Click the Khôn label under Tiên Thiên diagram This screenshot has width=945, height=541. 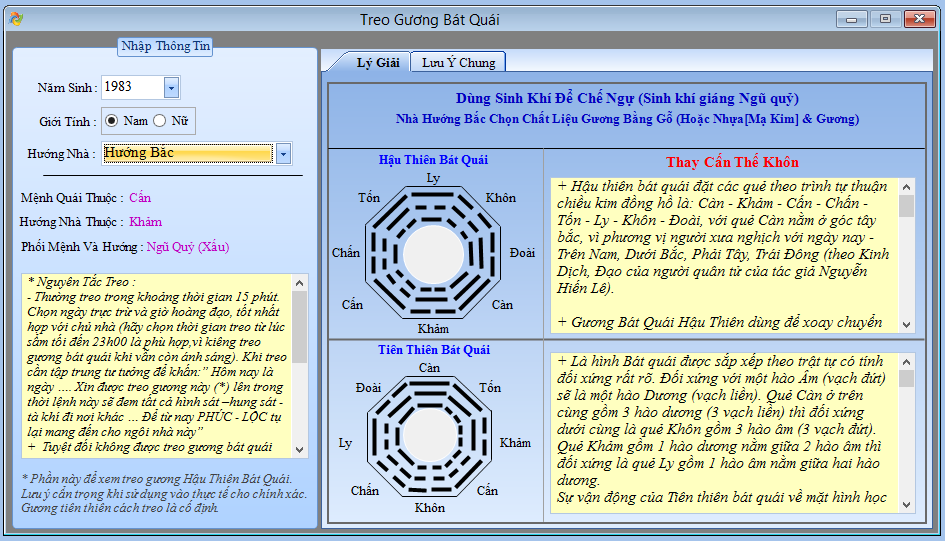coord(430,508)
